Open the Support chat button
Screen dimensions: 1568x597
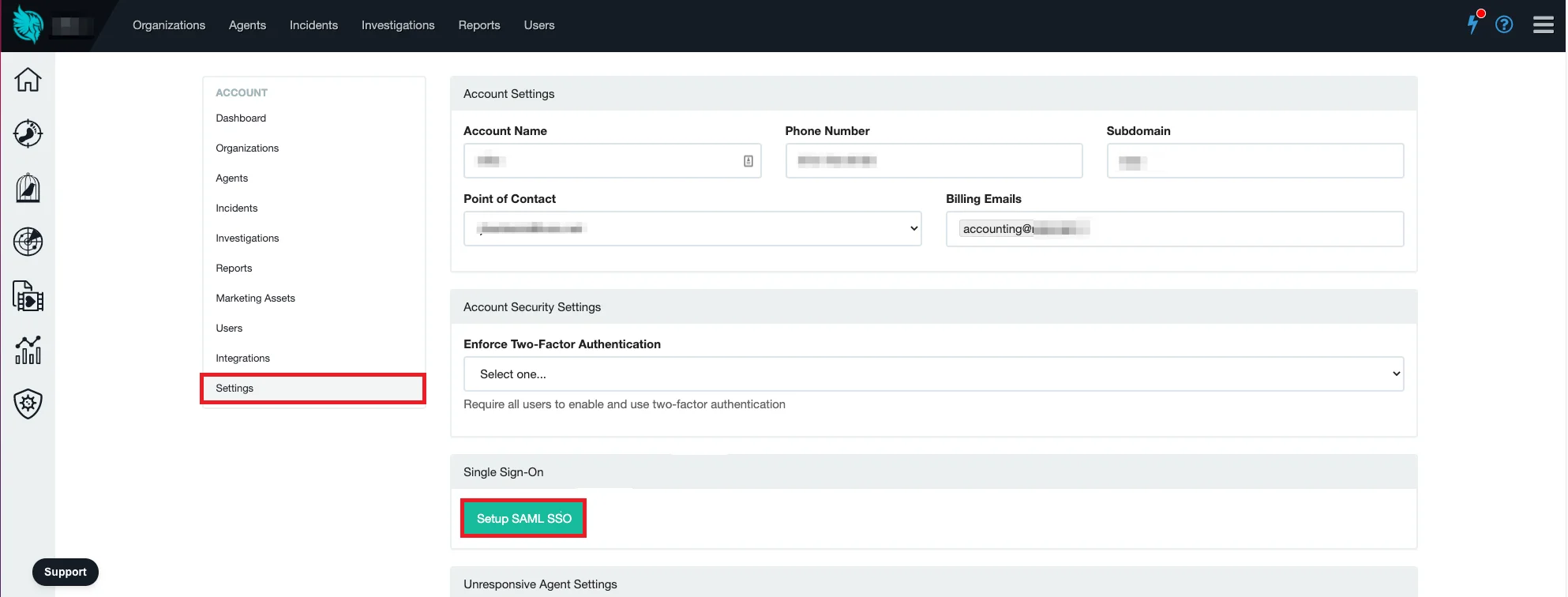click(66, 572)
